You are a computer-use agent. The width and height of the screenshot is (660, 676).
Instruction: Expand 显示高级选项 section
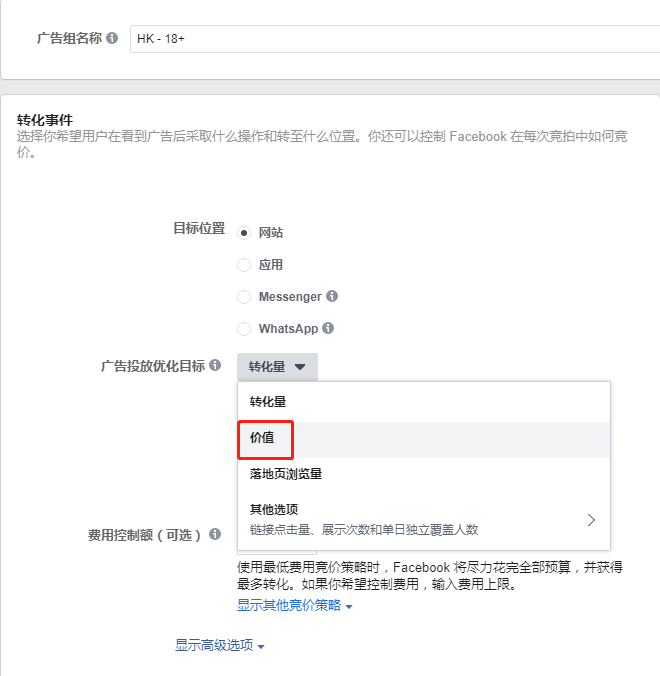(219, 646)
